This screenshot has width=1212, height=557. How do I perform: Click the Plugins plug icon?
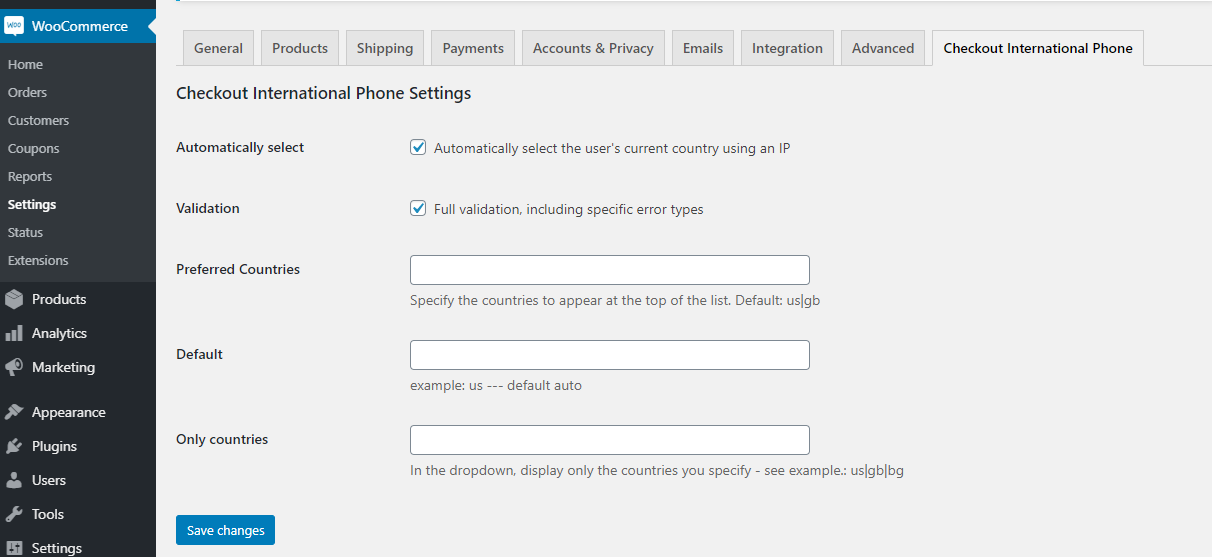coord(14,446)
